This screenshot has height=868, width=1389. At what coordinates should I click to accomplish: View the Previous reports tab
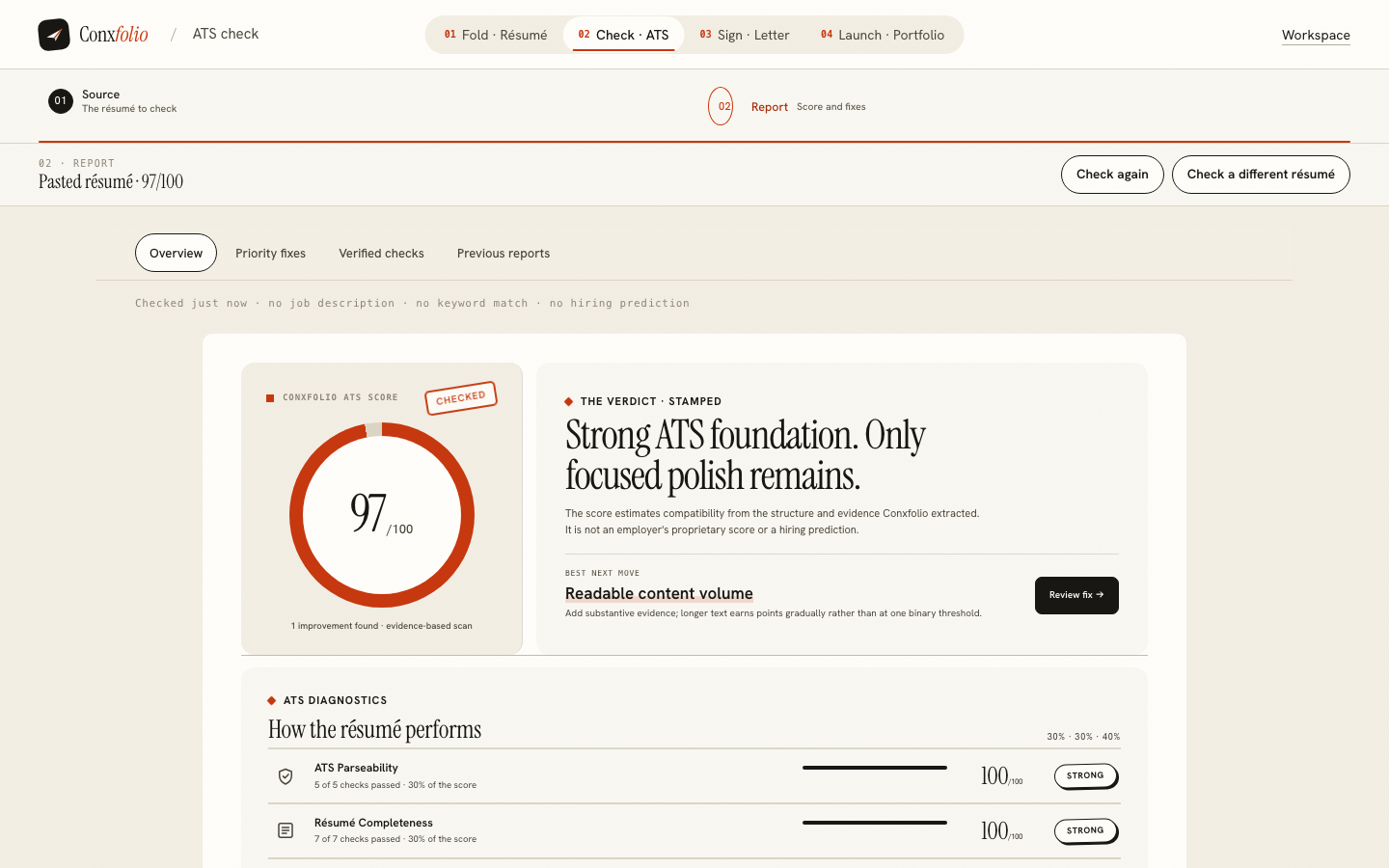click(504, 253)
